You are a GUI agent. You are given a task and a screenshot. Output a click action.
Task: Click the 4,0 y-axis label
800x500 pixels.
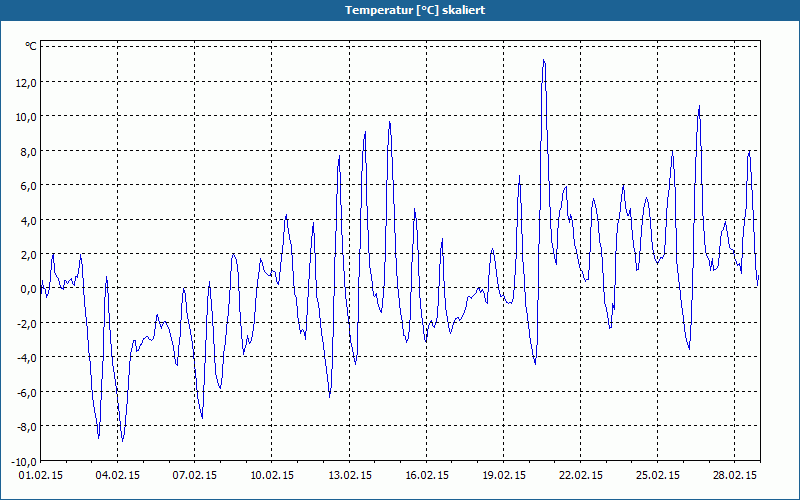29,220
